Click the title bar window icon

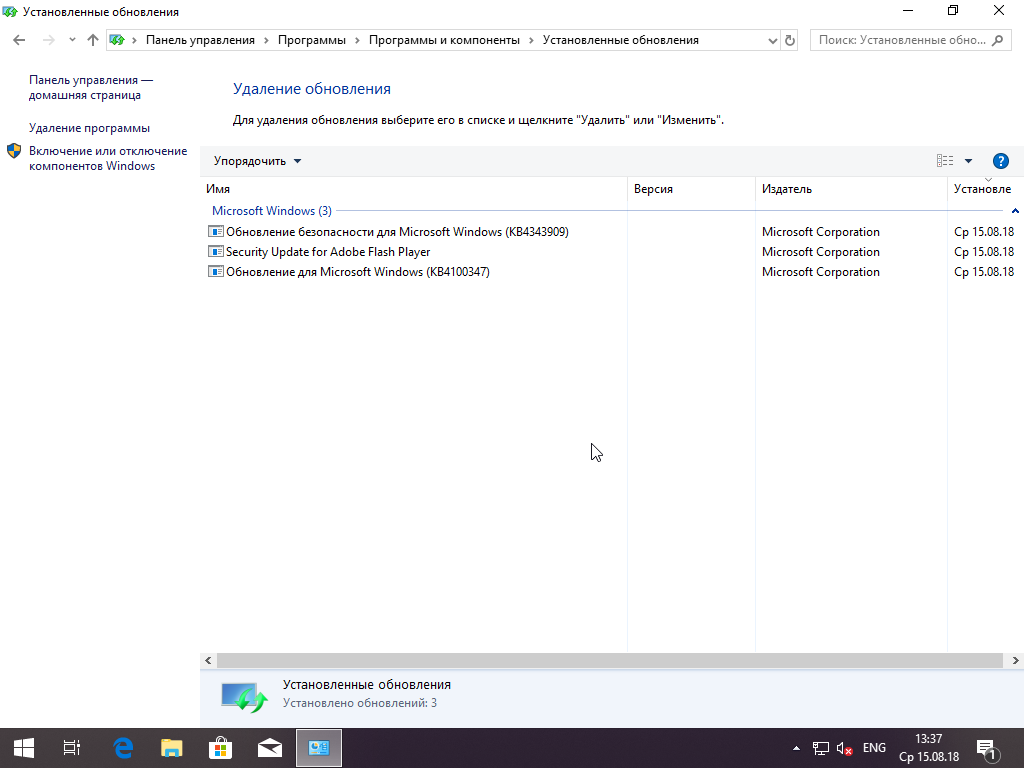tap(10, 11)
